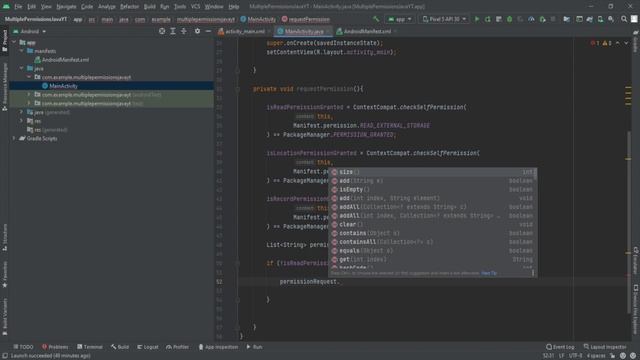Click code line with permissionRequest. text
Screen dimensions: 640x360
(310, 282)
